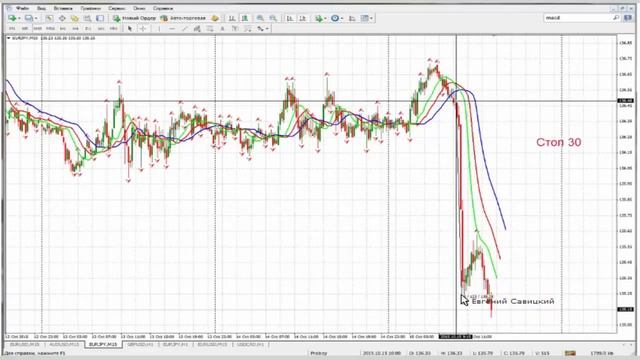Toggle the Data Window crosshair icon

pos(62,18)
